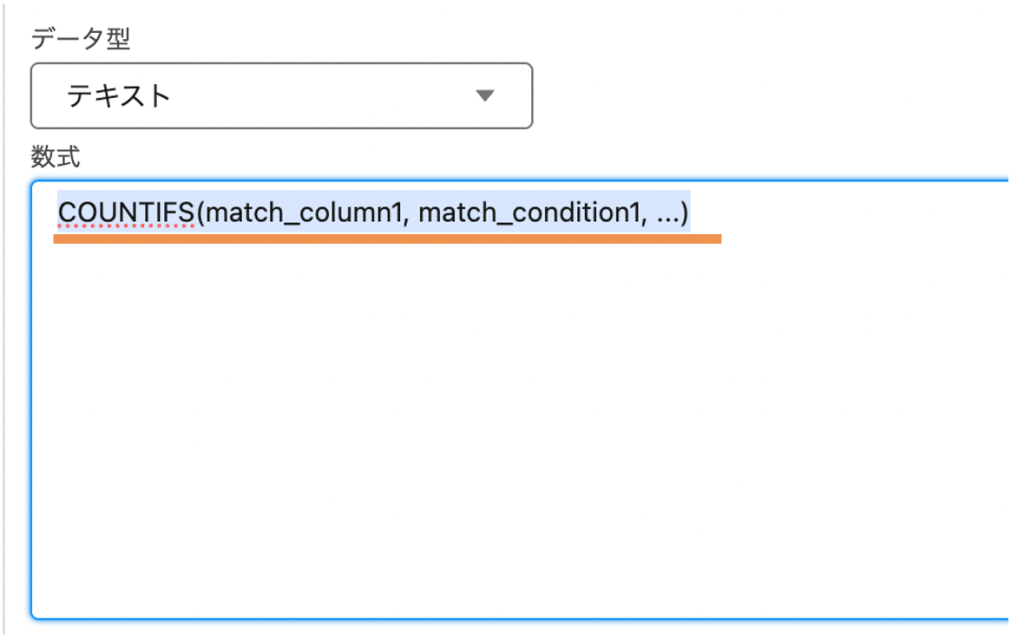Screen dimensions: 1024x640
Task: Select the テキスト value in the combo box
Action: point(118,96)
